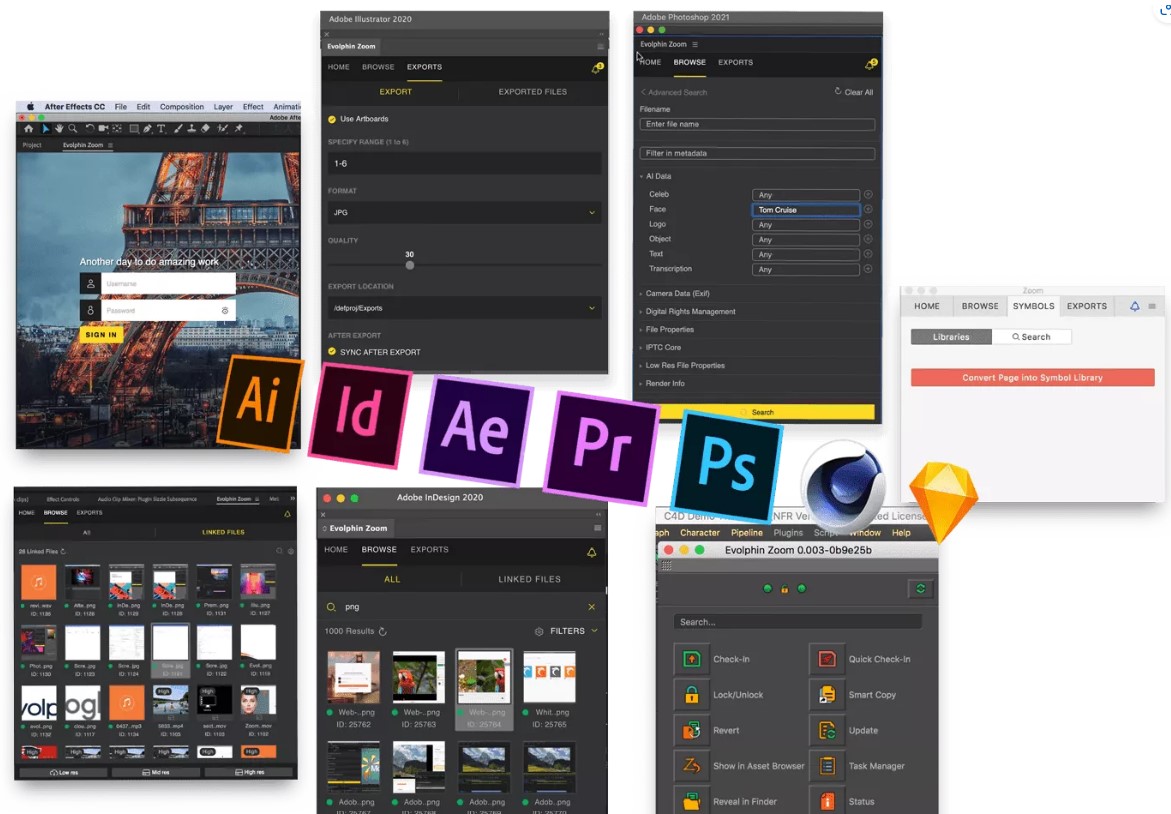The width and height of the screenshot is (1171, 814).
Task: Open the Apple menu
Action: [31, 107]
